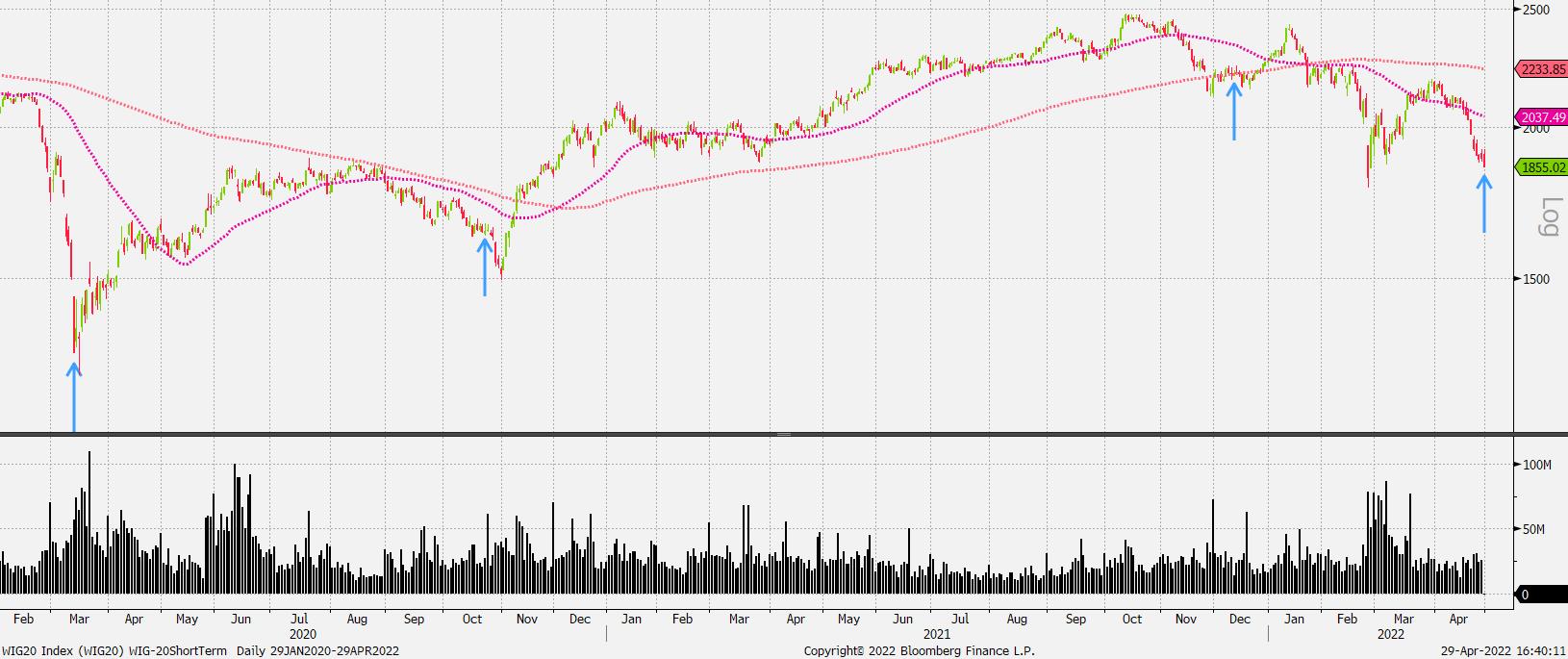
Task: Click the 100M volume axis label
Action: [x=1537, y=465]
